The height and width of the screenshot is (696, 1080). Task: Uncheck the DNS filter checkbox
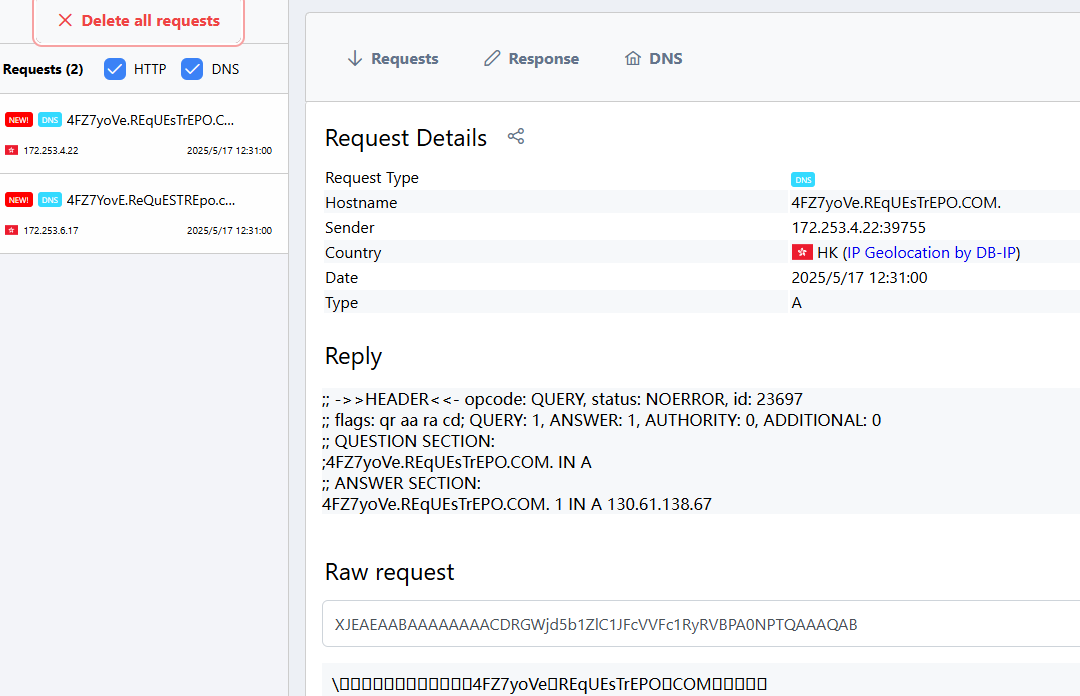click(x=192, y=69)
